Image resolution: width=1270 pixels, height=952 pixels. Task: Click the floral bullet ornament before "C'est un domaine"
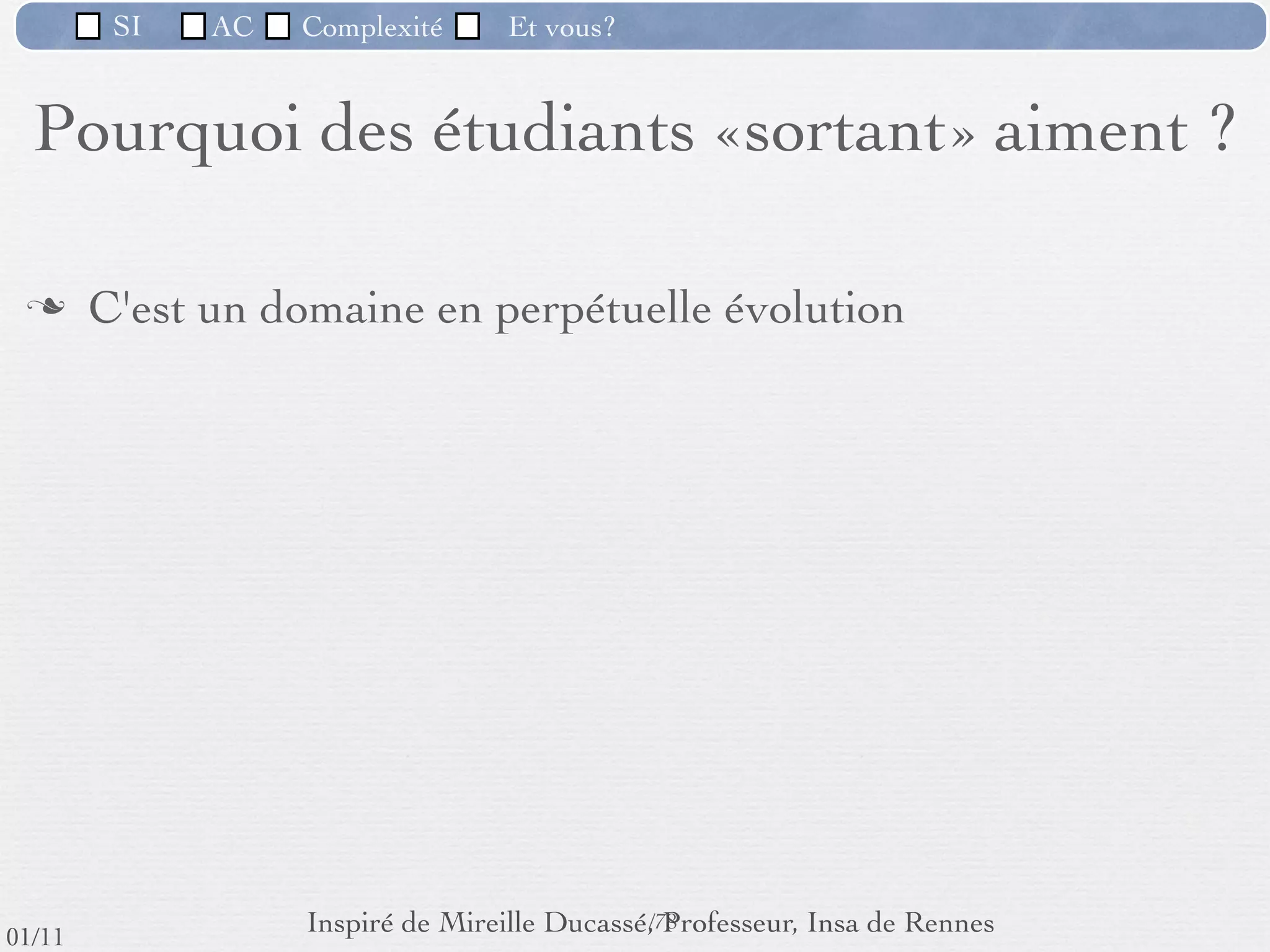point(46,306)
